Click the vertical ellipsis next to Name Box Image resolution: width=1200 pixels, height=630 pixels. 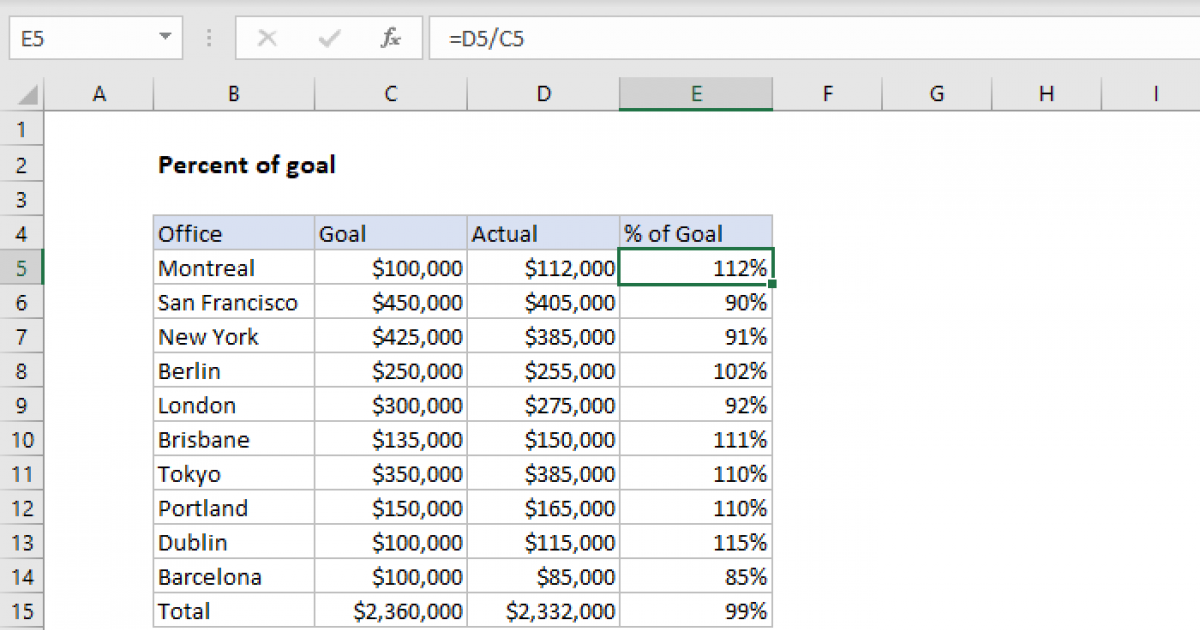tap(208, 38)
